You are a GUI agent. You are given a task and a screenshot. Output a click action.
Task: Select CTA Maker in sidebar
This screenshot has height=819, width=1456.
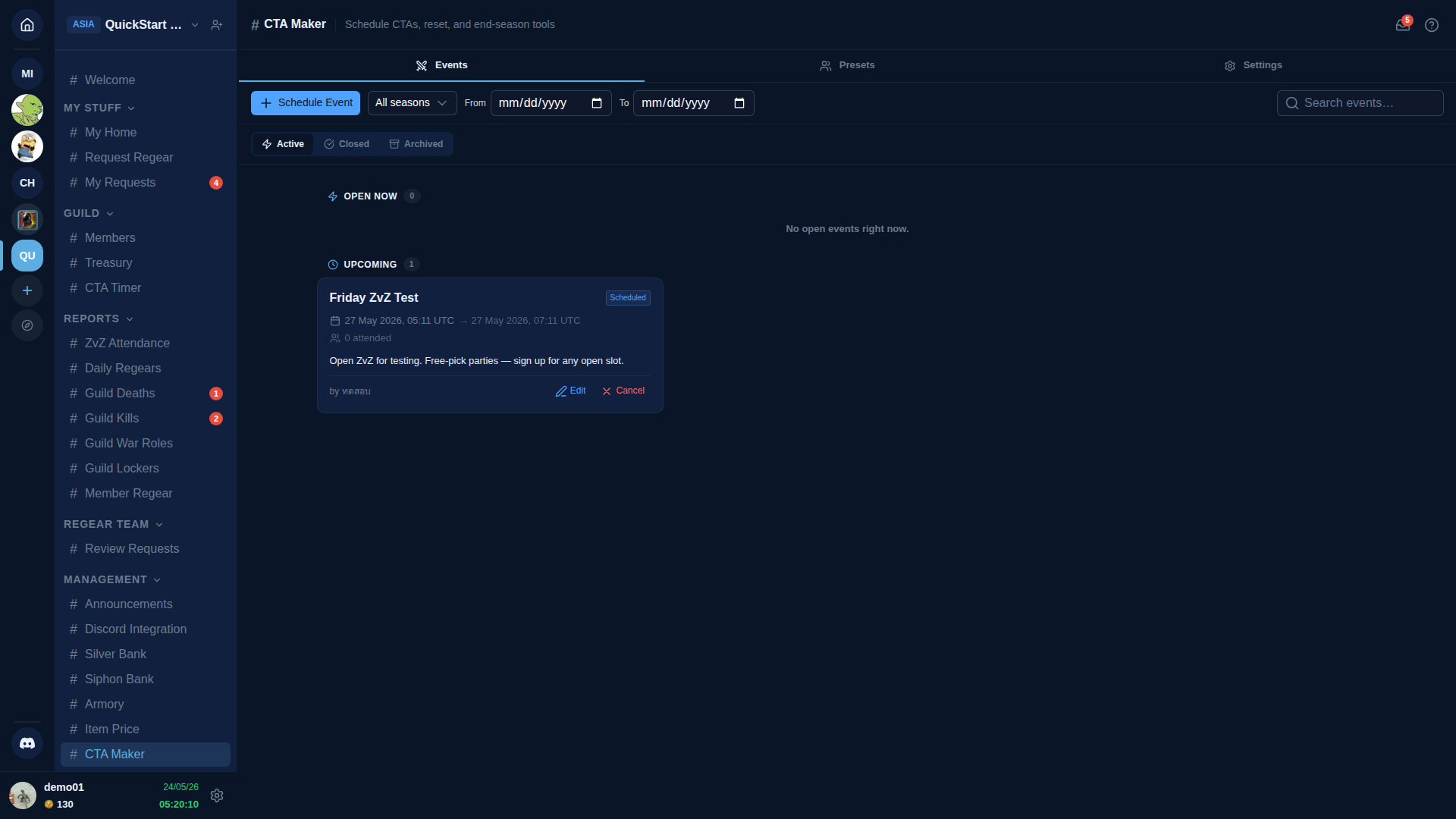[146, 755]
